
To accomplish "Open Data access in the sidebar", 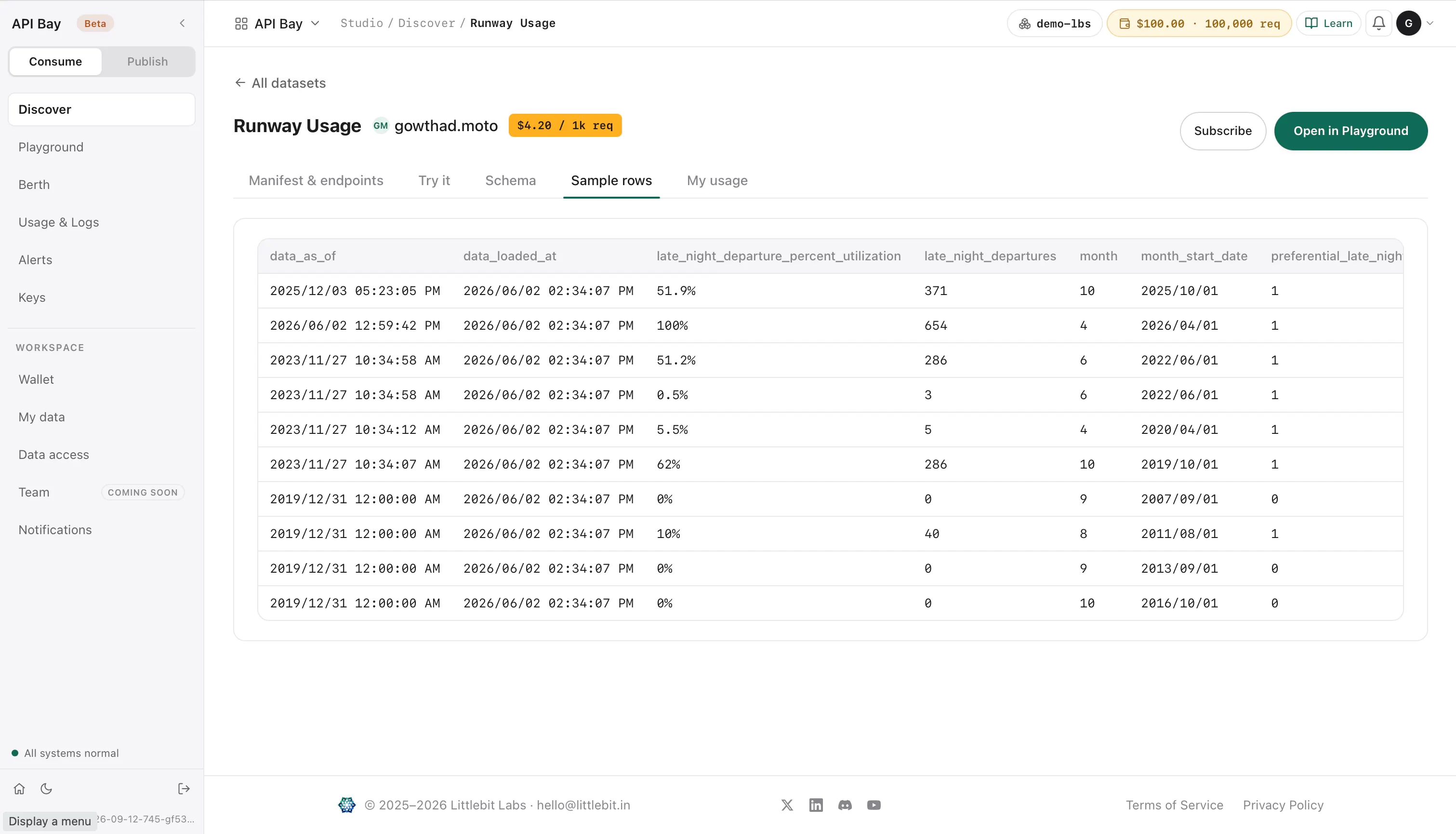I will [102, 455].
